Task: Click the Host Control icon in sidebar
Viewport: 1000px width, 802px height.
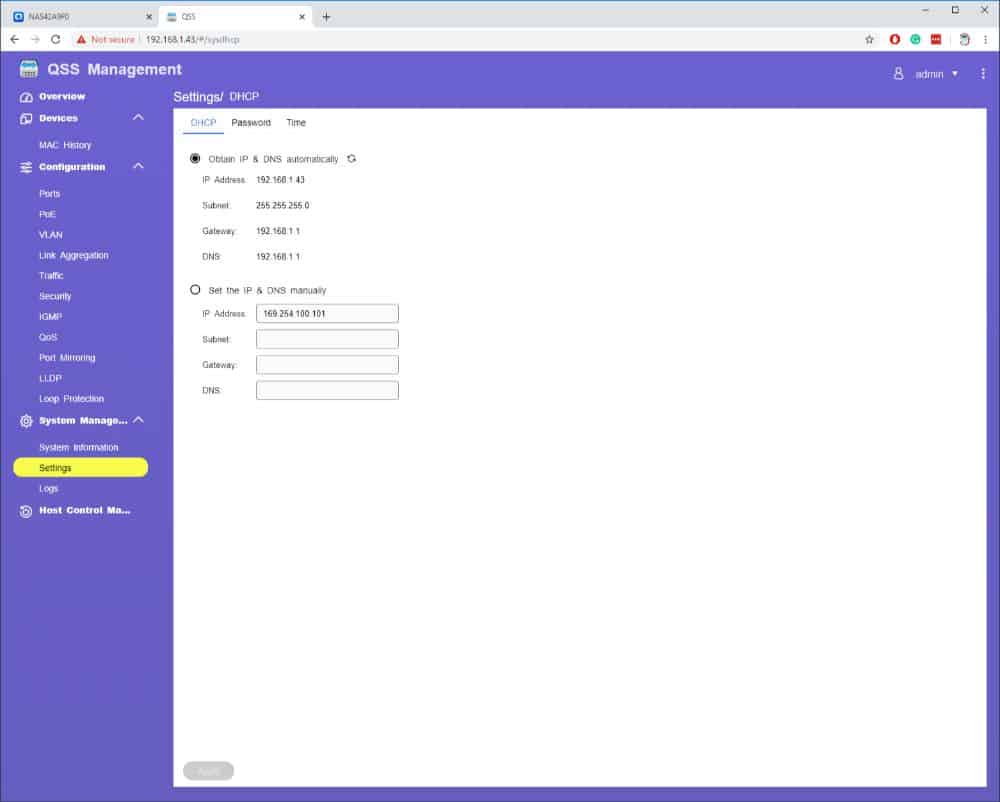Action: pyautogui.click(x=26, y=511)
